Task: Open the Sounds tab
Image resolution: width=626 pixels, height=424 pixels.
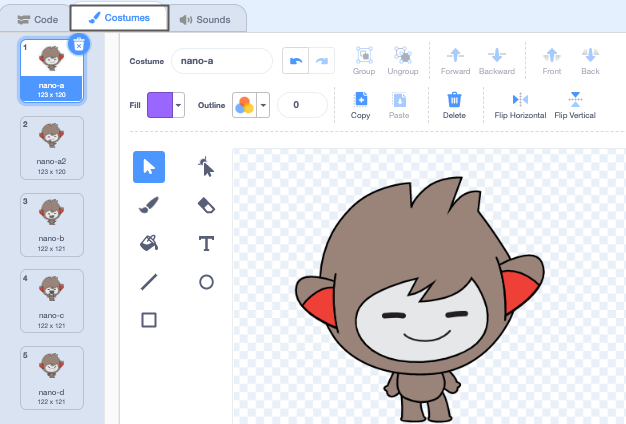Action: (x=204, y=19)
